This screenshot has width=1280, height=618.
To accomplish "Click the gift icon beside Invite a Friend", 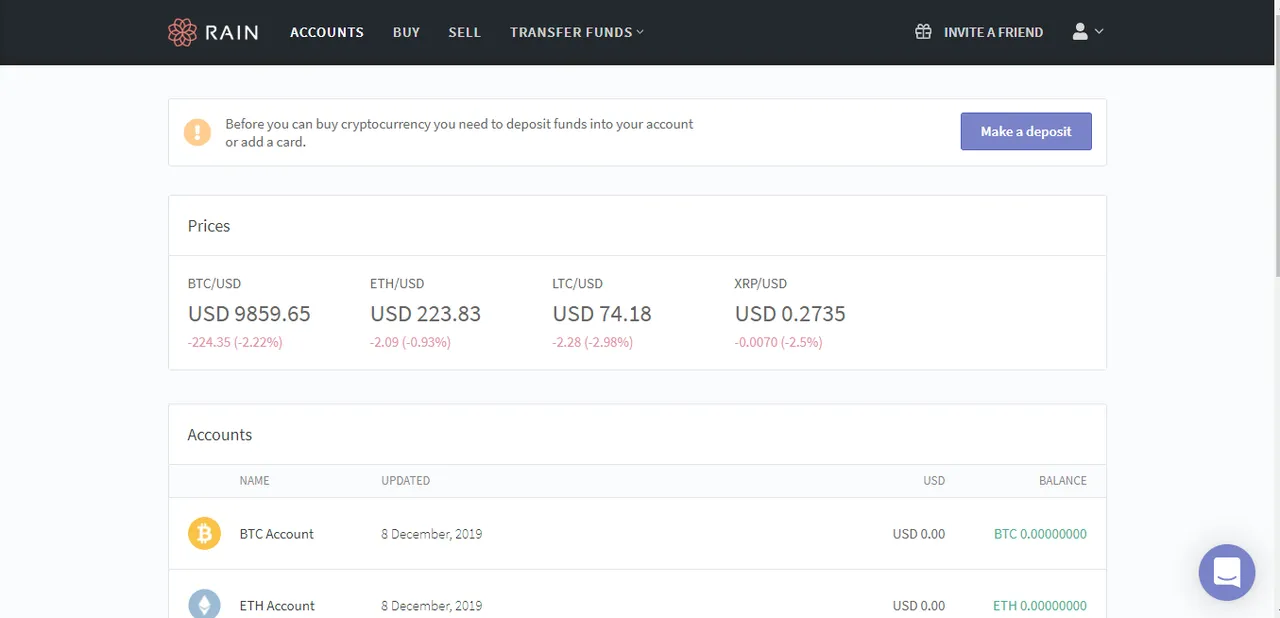I will click(923, 32).
